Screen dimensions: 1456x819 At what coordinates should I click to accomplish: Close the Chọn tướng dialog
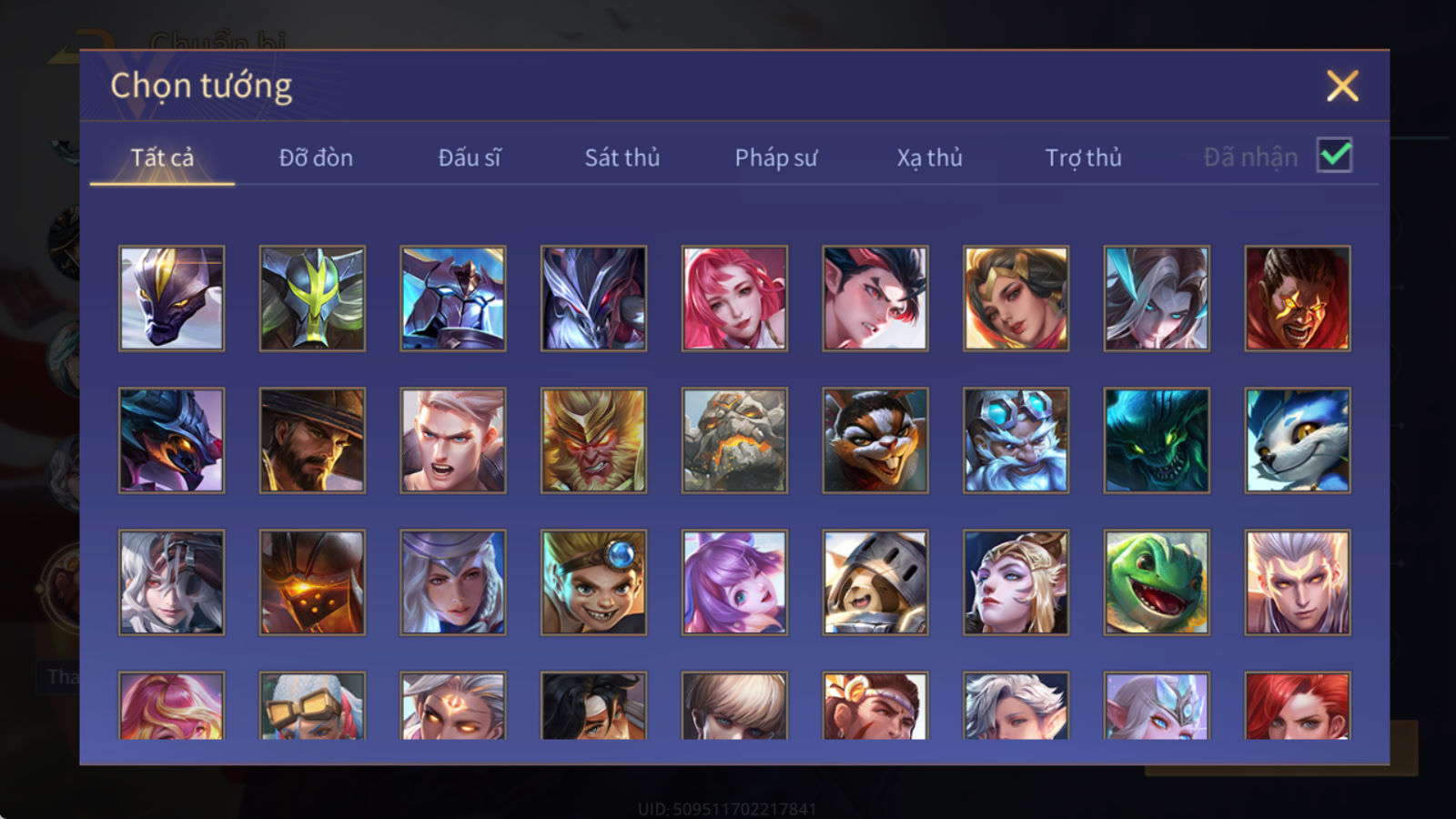click(1342, 86)
